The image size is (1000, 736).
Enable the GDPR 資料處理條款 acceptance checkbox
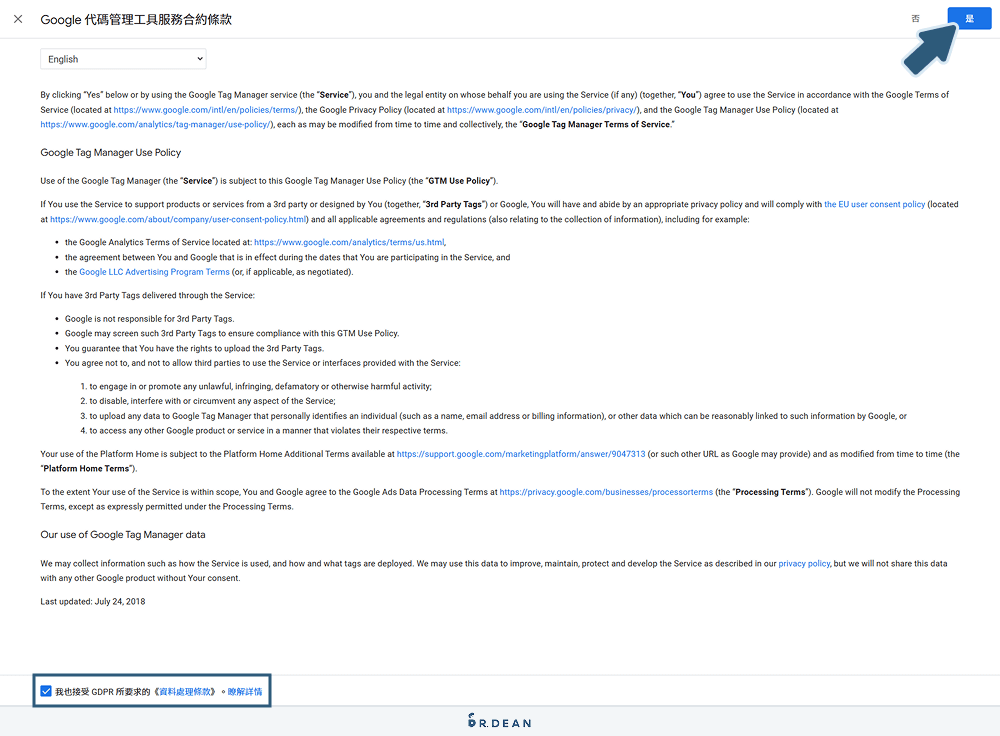(x=46, y=690)
